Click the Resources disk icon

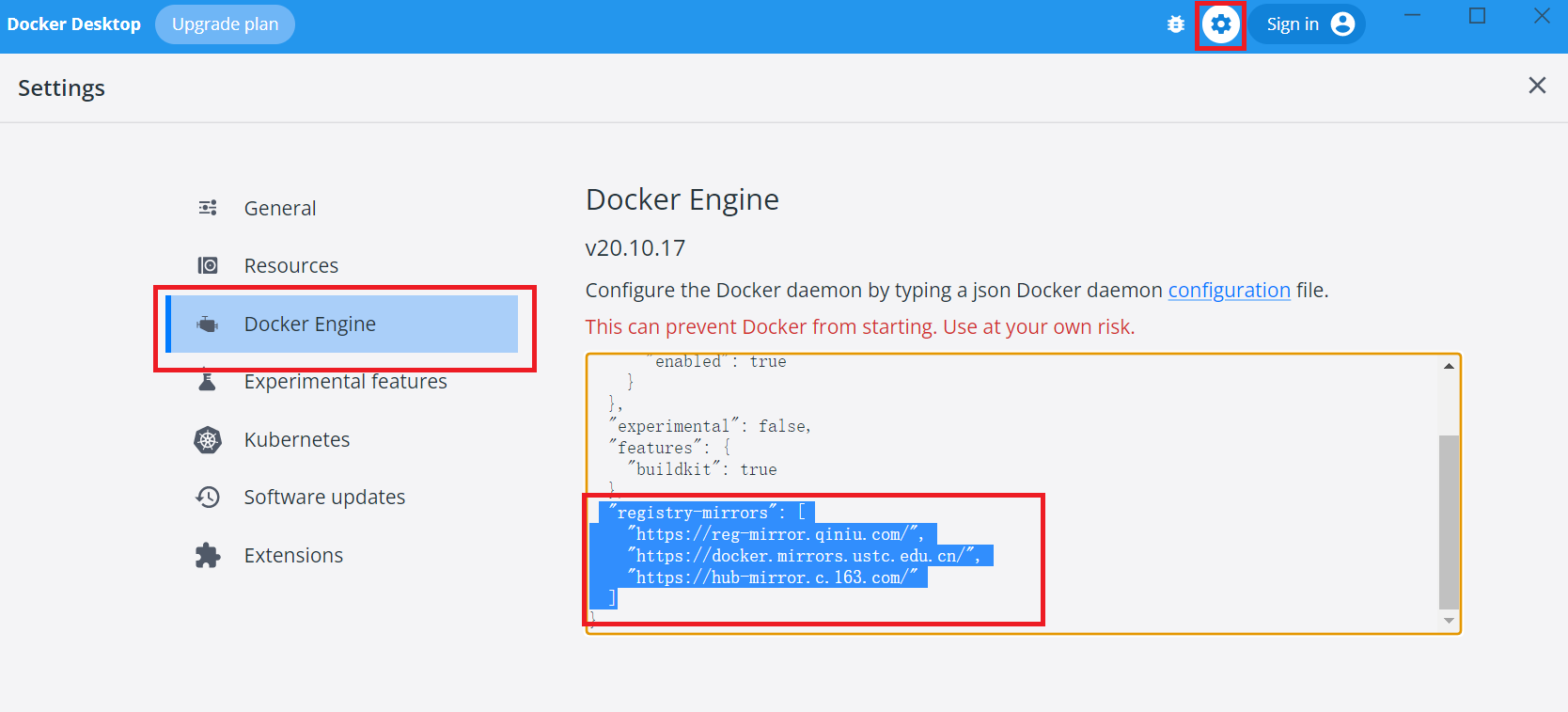tap(208, 266)
